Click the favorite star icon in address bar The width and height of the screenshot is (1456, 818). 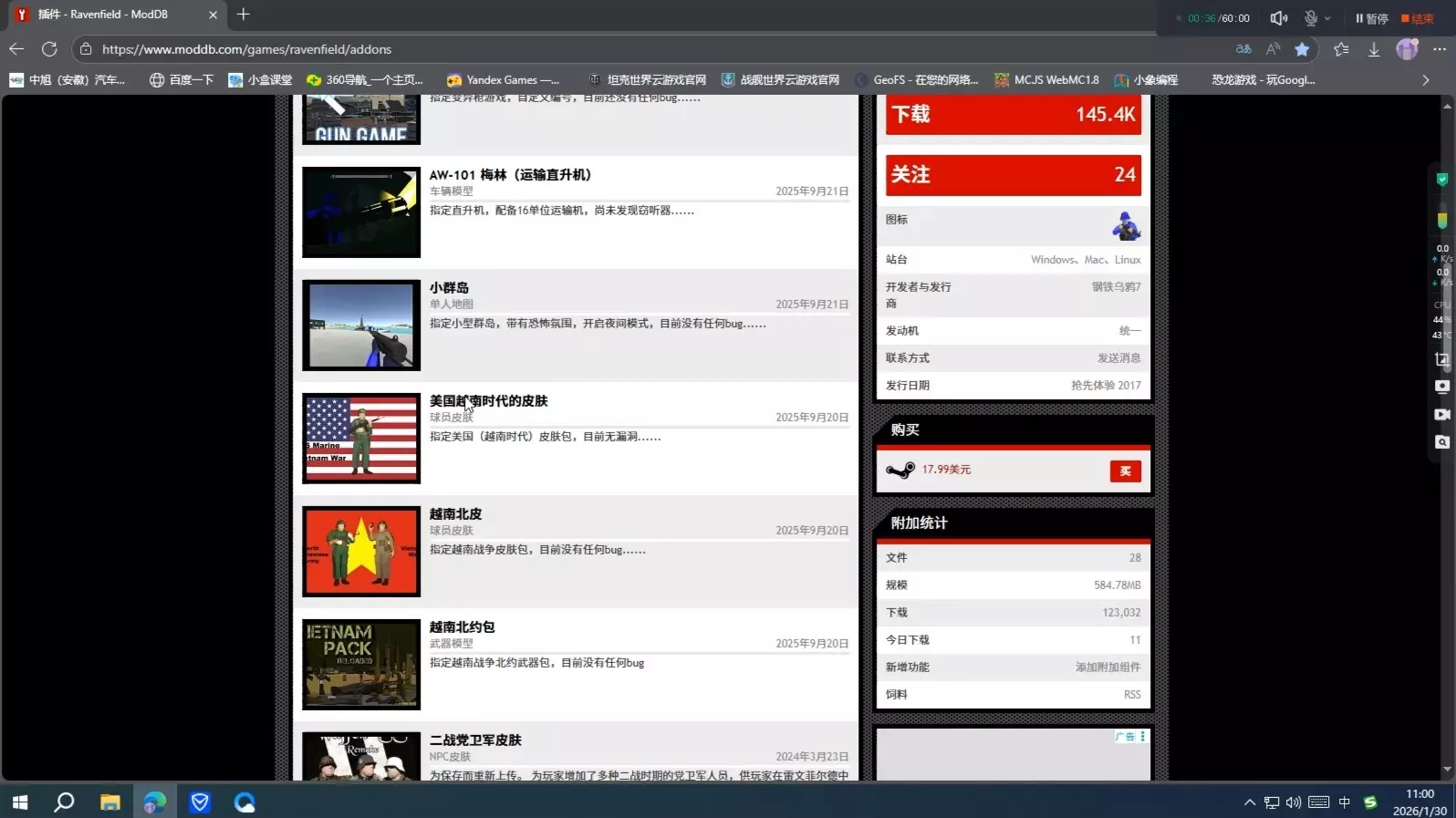1302,49
